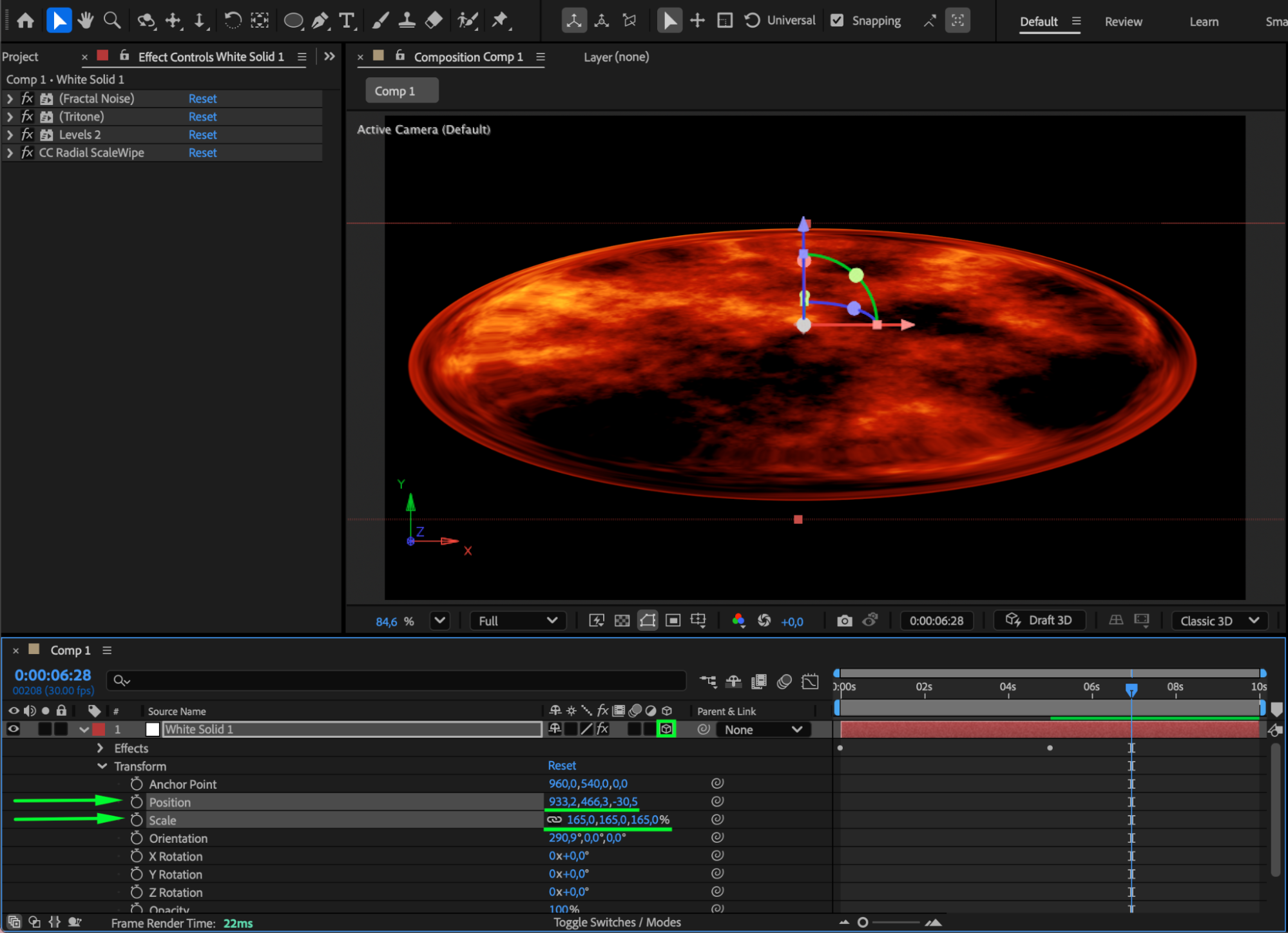This screenshot has width=1288, height=933.
Task: Select the Horizontal Type tool
Action: [347, 21]
